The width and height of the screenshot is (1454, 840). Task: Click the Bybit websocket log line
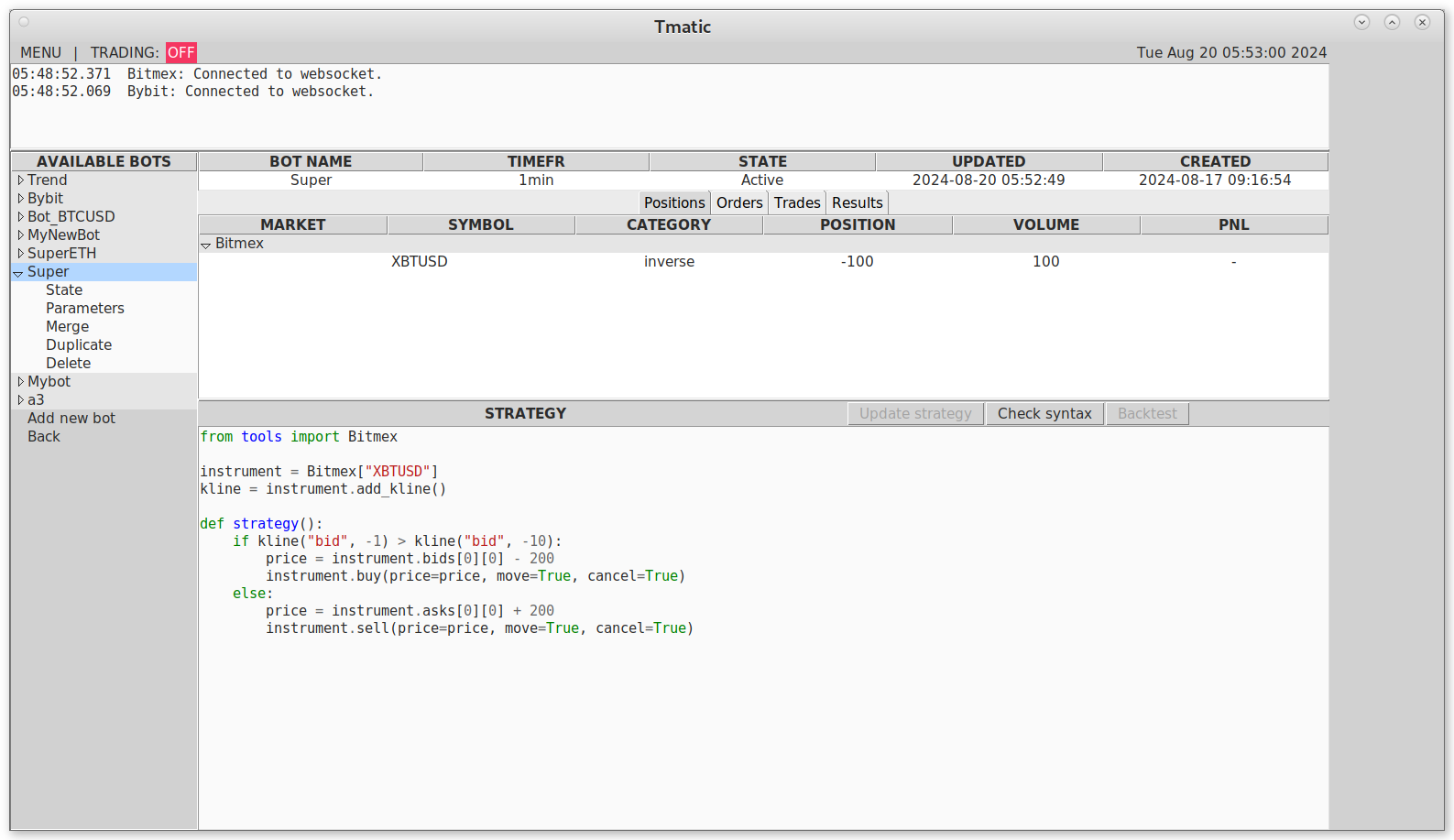pyautogui.click(x=193, y=92)
